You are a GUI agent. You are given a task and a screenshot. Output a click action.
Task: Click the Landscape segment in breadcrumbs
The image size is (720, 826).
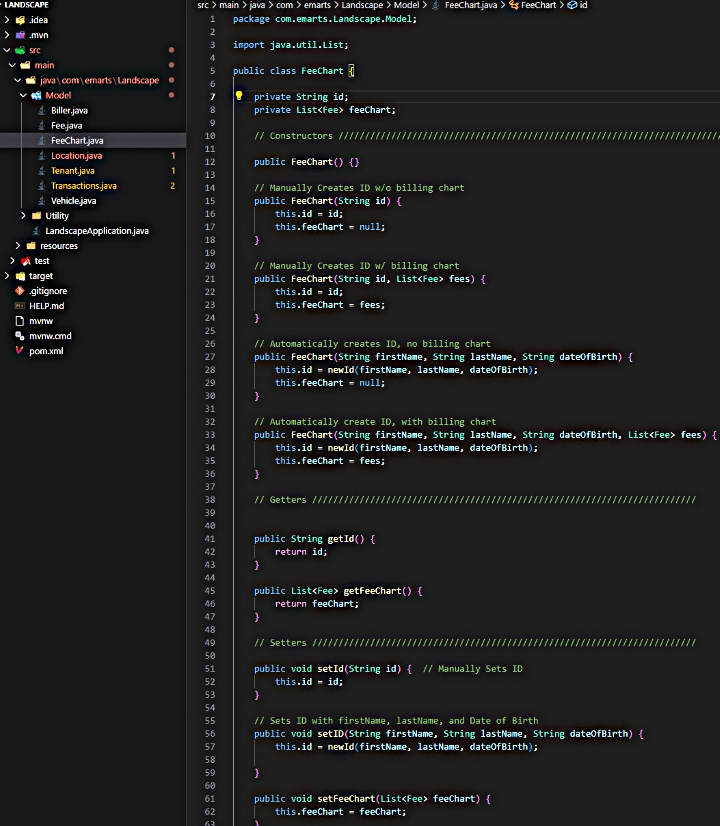362,6
